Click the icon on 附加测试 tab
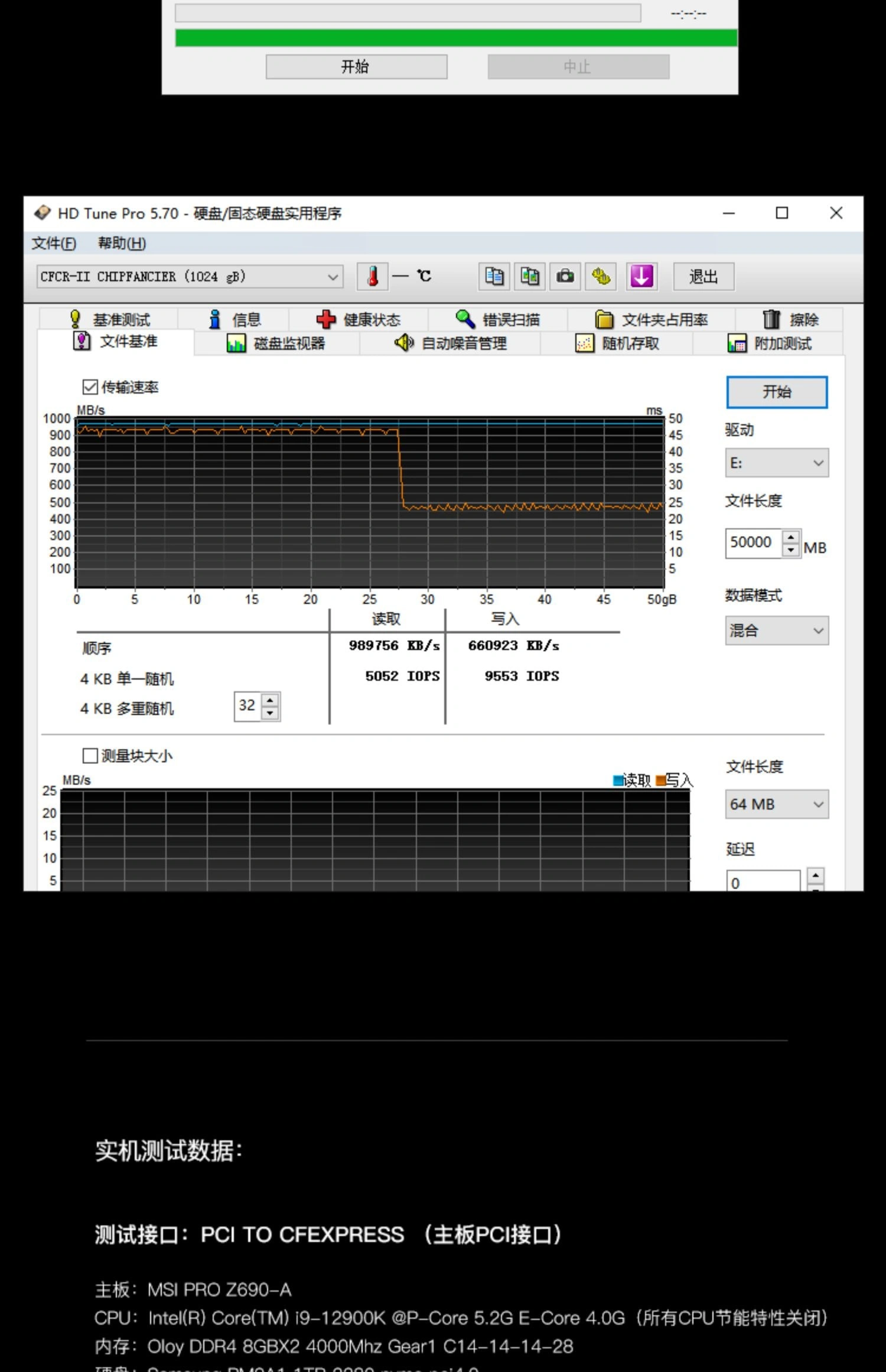 (x=737, y=343)
